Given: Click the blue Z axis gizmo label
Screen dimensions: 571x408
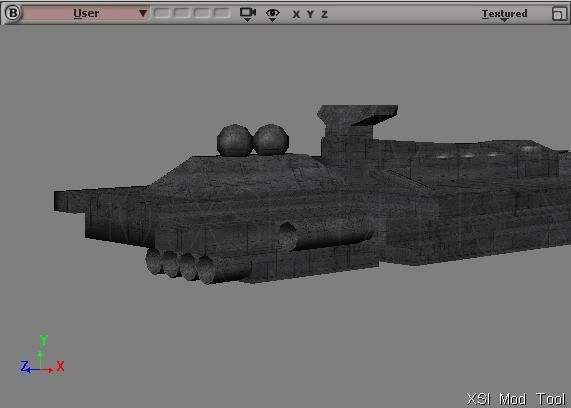Looking at the screenshot, I should (x=24, y=366).
